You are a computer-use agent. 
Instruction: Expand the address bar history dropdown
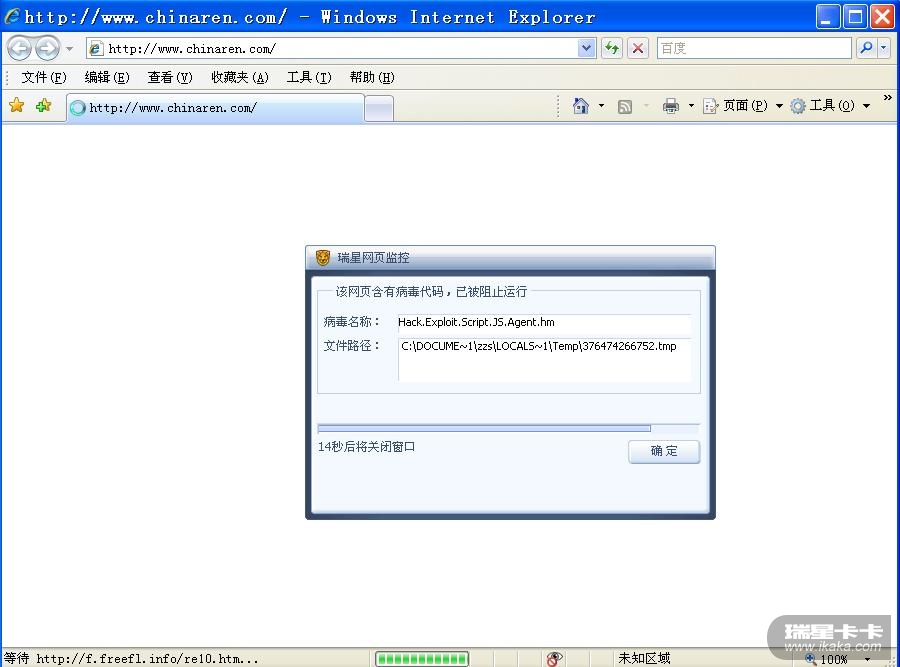pos(586,48)
